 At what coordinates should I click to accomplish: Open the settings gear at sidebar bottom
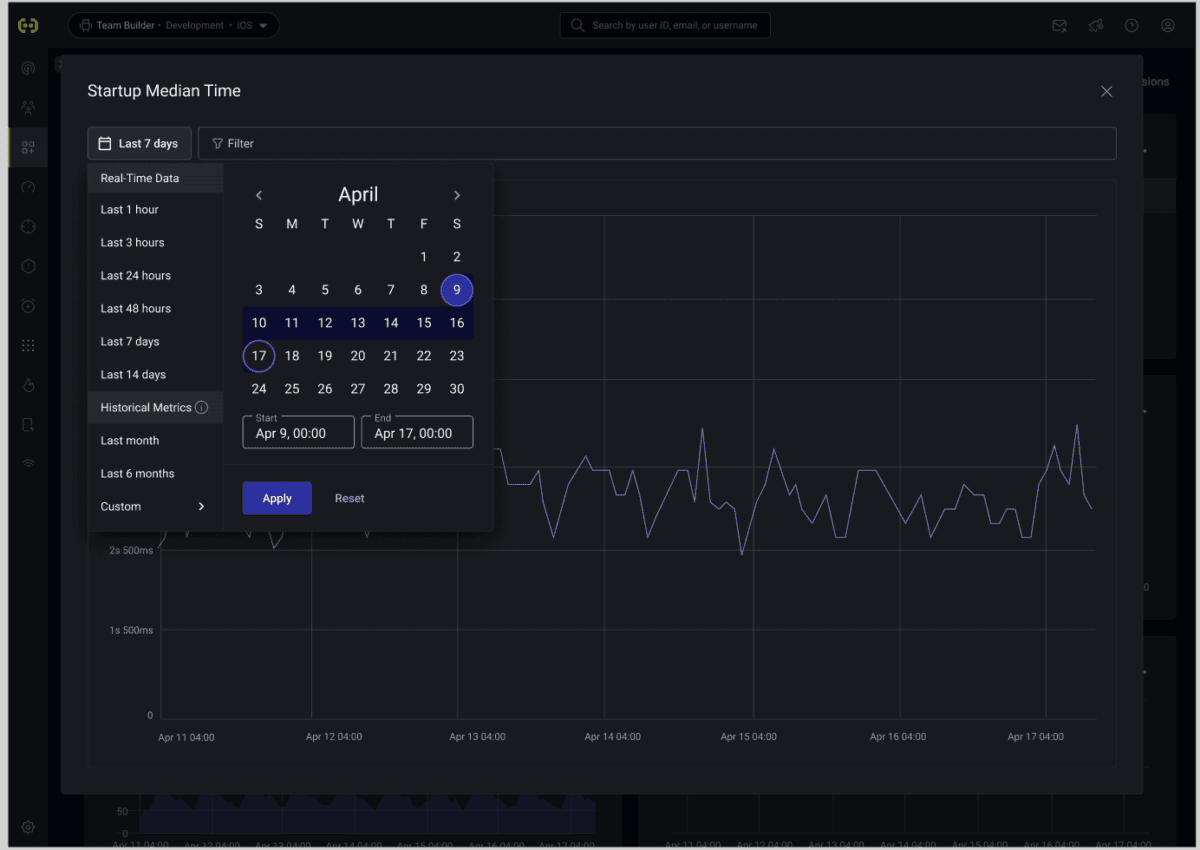[x=28, y=827]
